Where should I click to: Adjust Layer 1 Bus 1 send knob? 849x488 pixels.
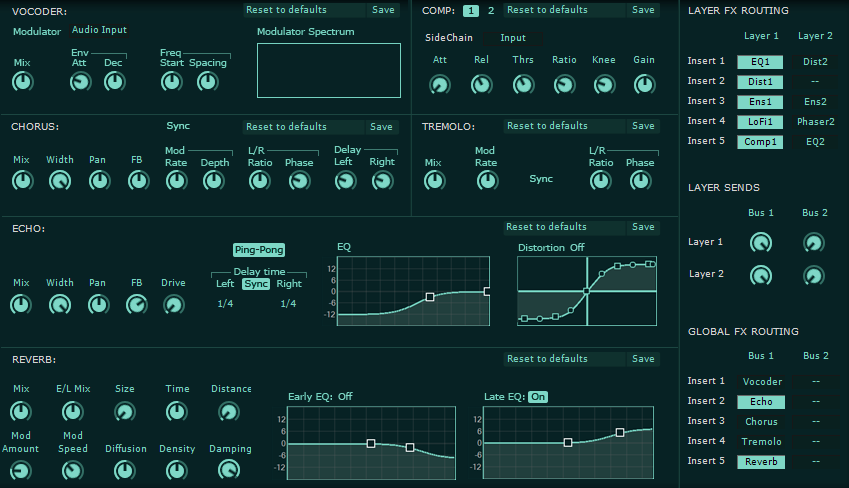(x=761, y=243)
